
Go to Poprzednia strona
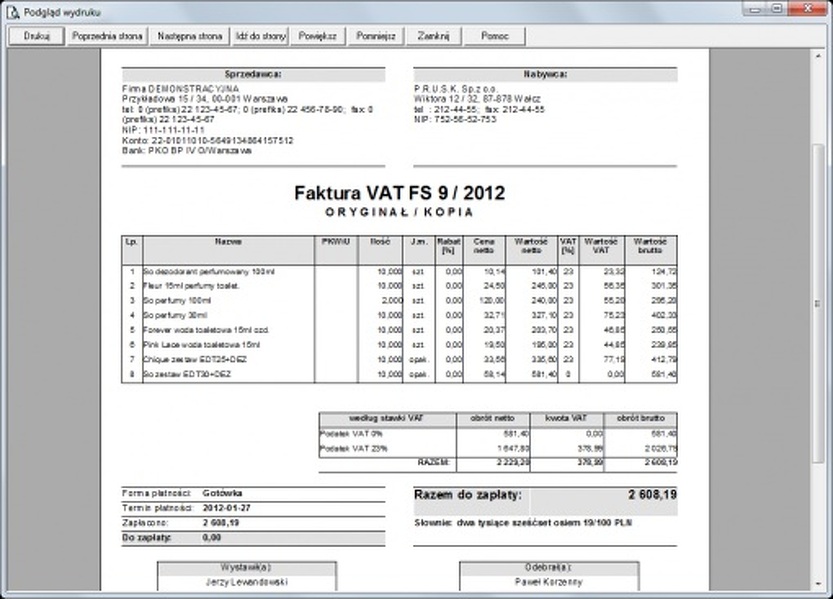tap(108, 35)
